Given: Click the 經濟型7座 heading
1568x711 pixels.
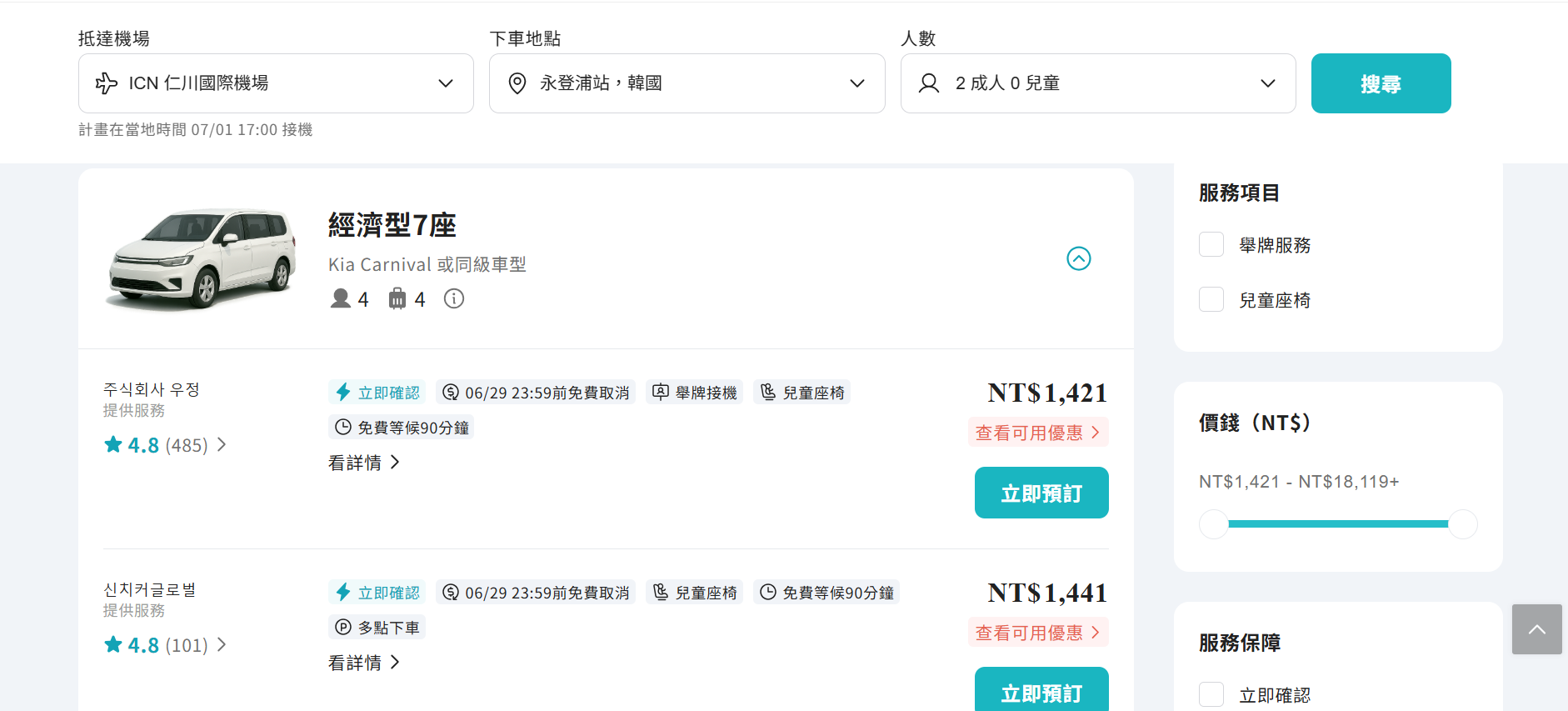Looking at the screenshot, I should coord(392,225).
